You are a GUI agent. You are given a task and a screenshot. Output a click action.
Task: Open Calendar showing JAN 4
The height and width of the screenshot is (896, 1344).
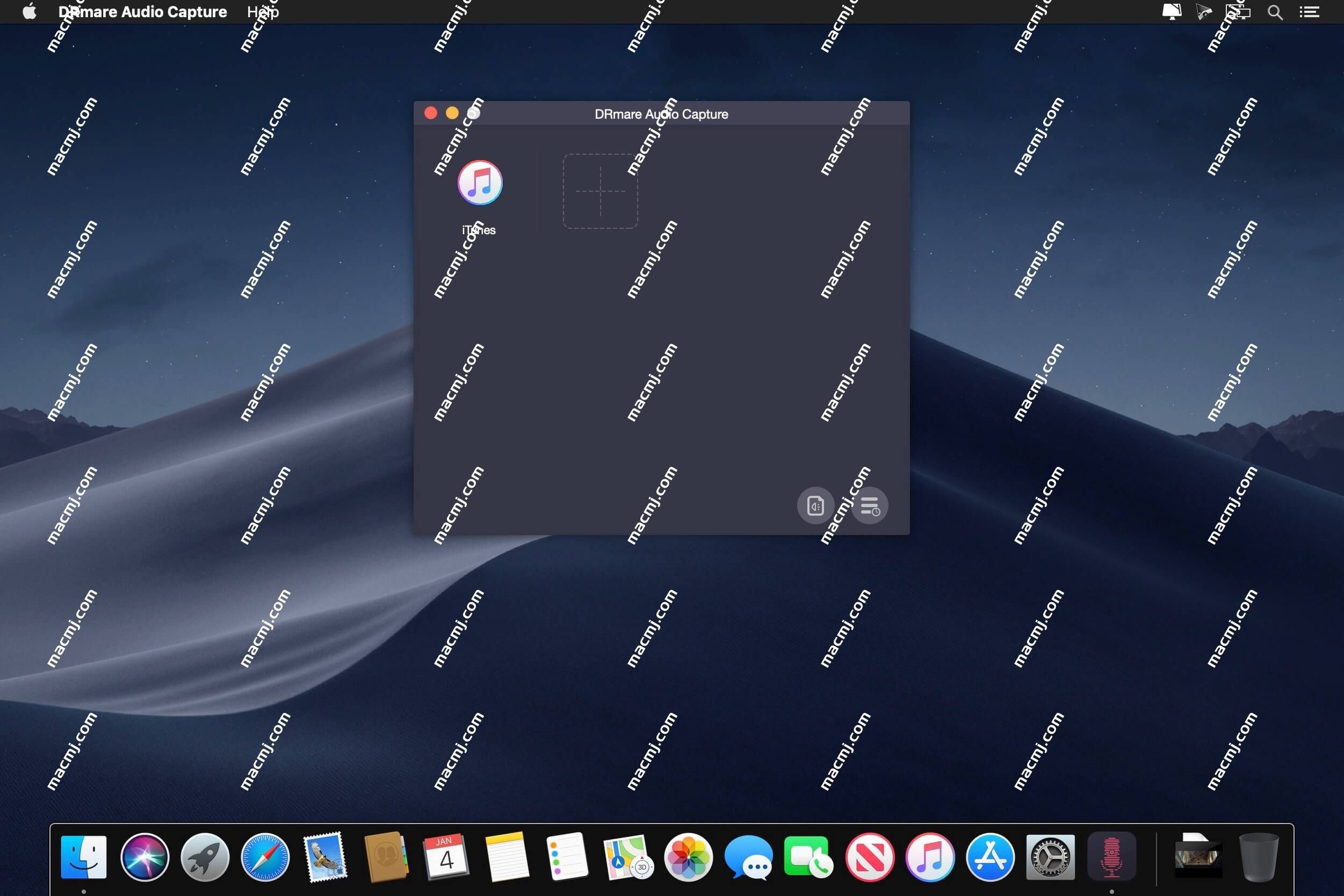click(x=446, y=857)
